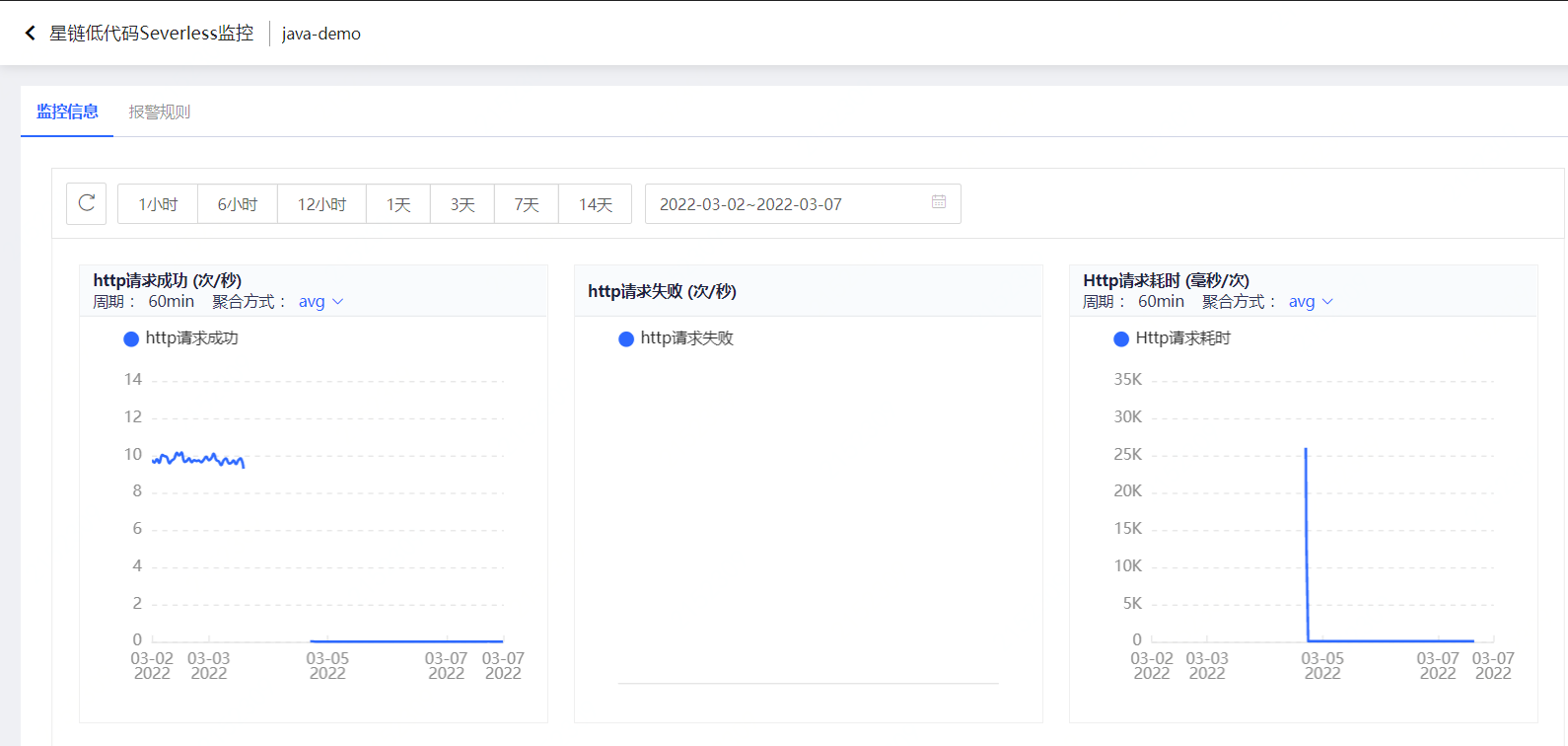Click the date range input field
1568x746 pixels.
803,204
